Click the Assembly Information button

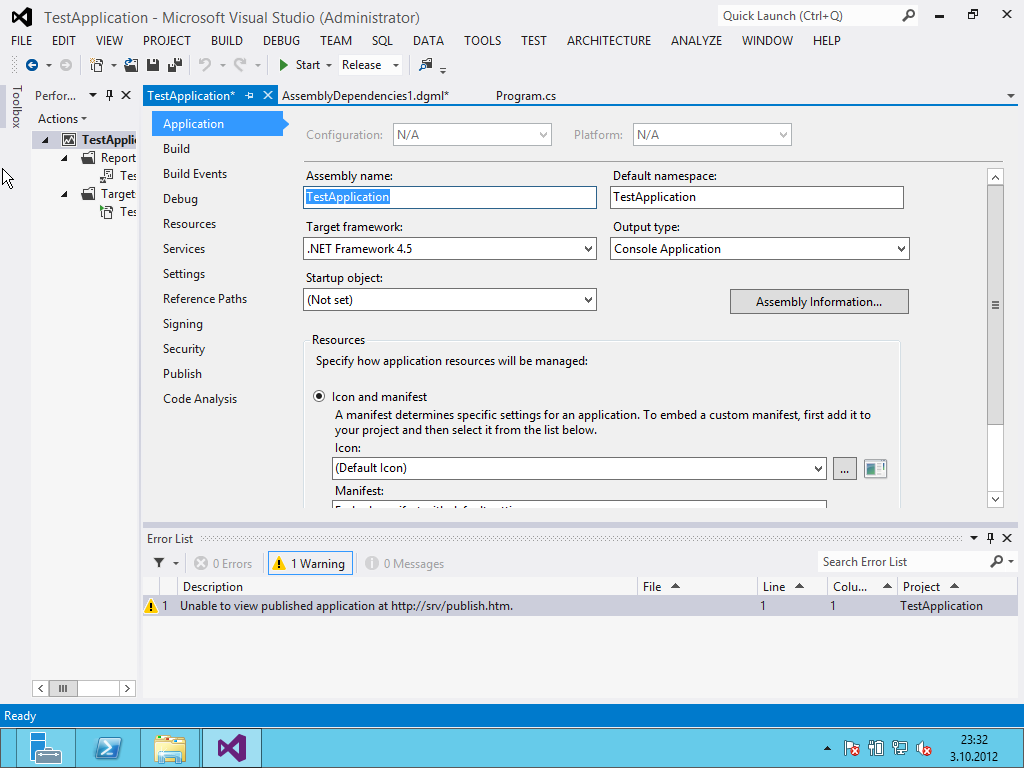pyautogui.click(x=819, y=302)
